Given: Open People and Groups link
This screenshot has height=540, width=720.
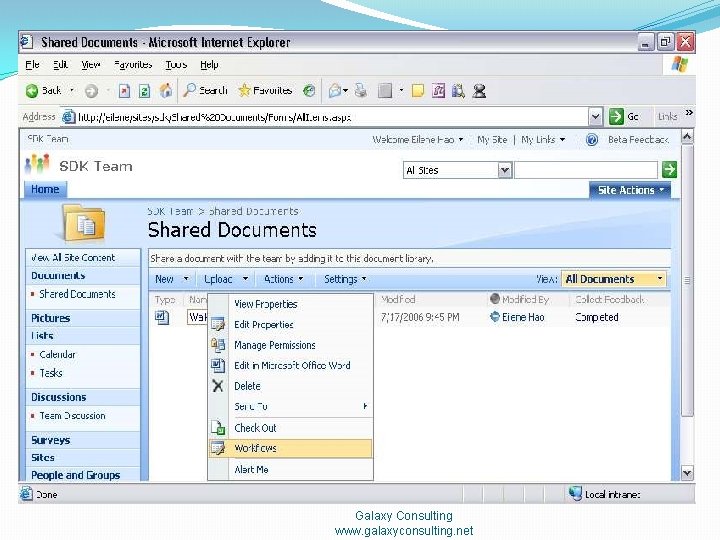Looking at the screenshot, I should (75, 475).
